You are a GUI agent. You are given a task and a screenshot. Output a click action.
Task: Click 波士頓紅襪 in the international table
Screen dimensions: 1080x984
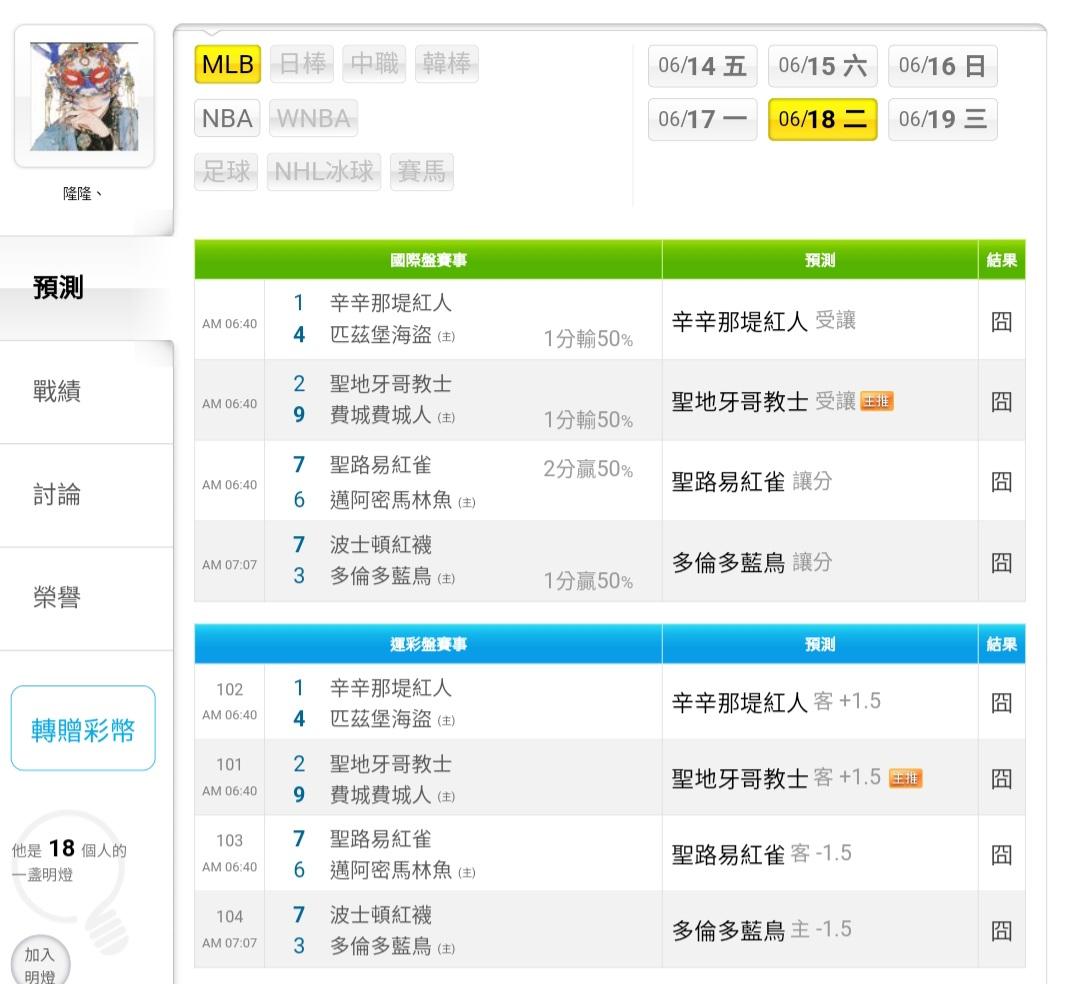pos(381,545)
